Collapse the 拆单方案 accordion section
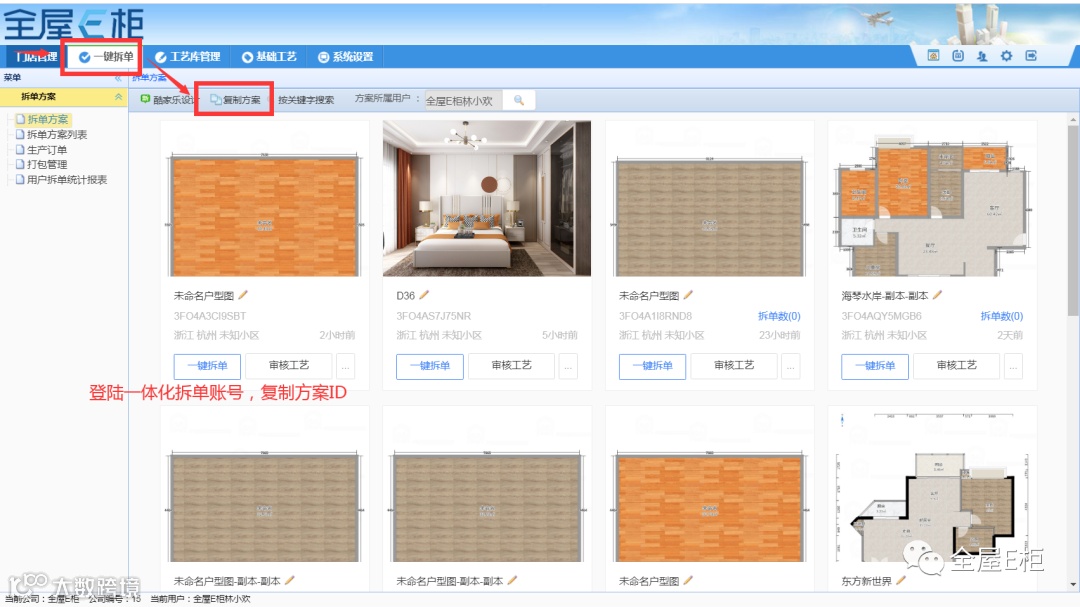The image size is (1080, 607). (118, 96)
